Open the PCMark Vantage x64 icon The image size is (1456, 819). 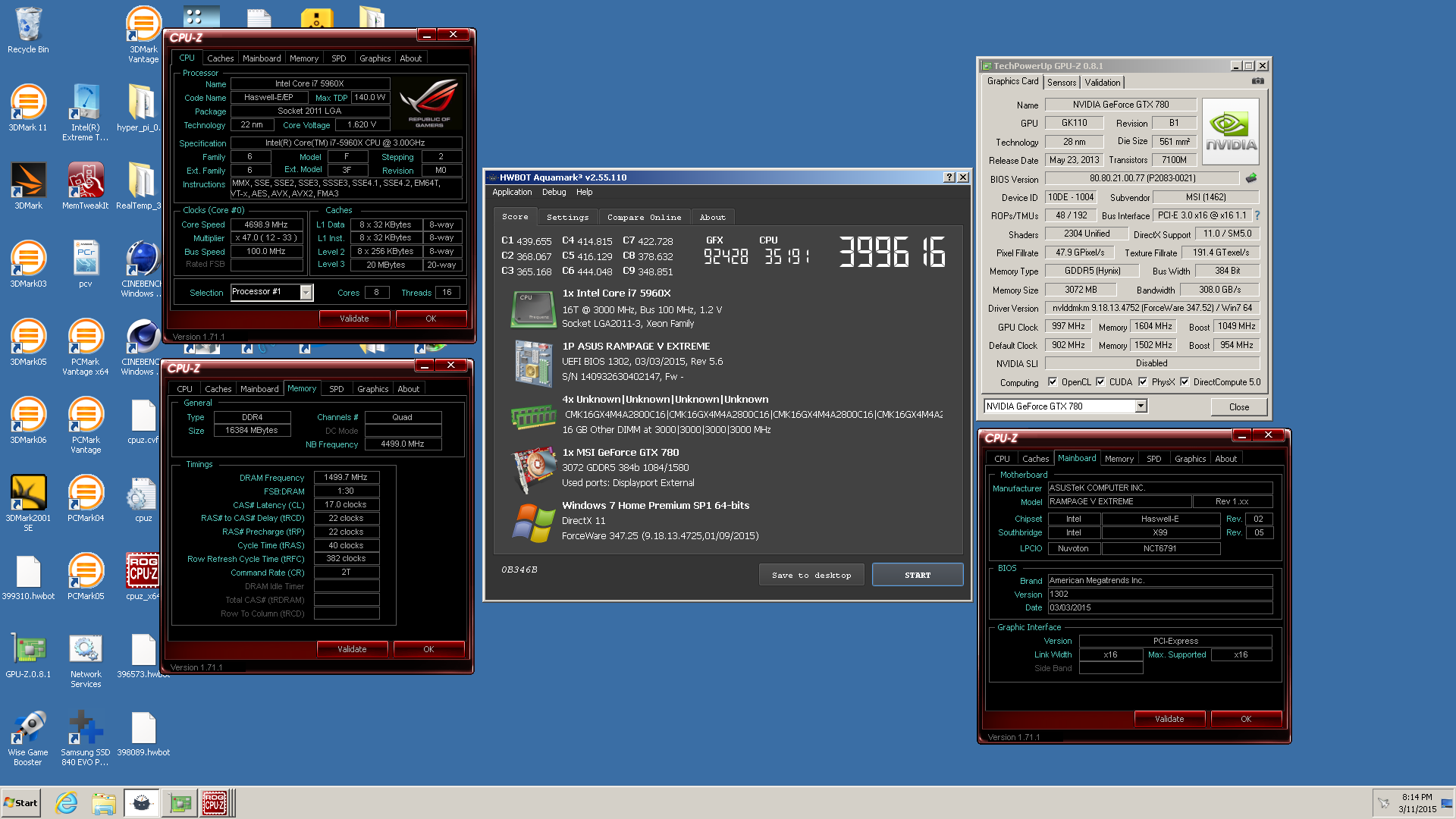click(x=86, y=347)
